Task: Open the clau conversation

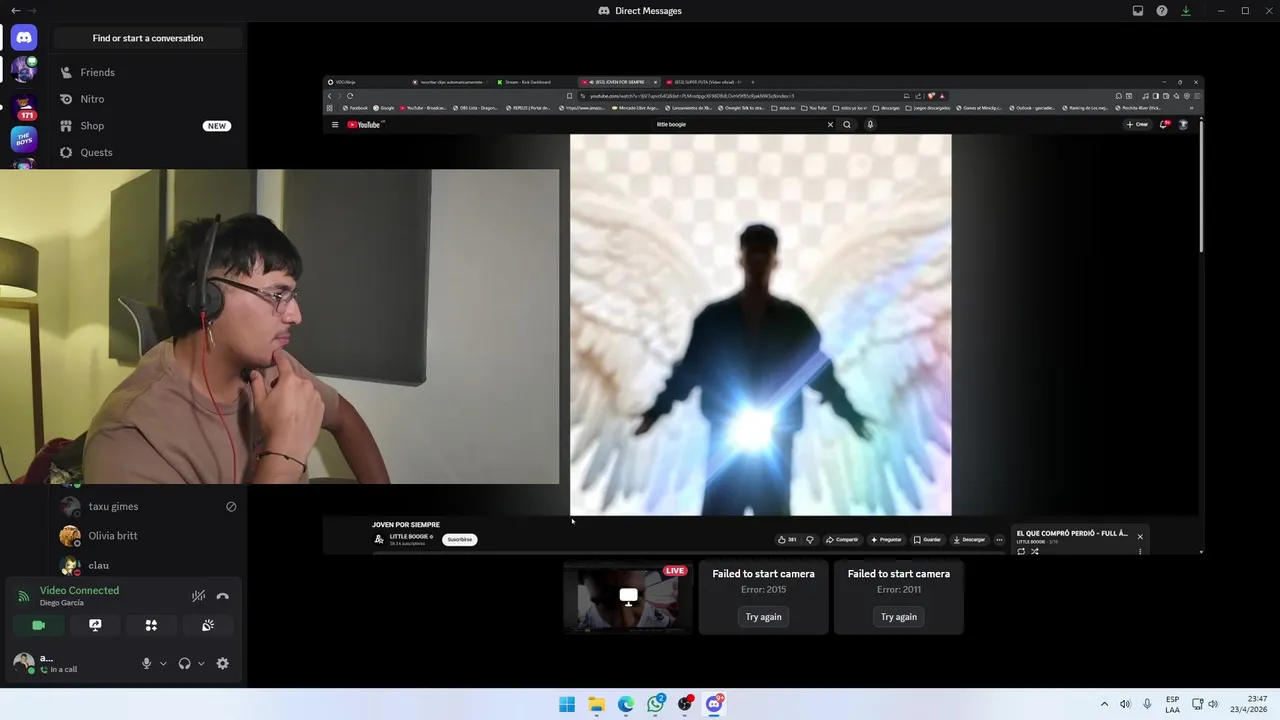Action: click(x=148, y=565)
